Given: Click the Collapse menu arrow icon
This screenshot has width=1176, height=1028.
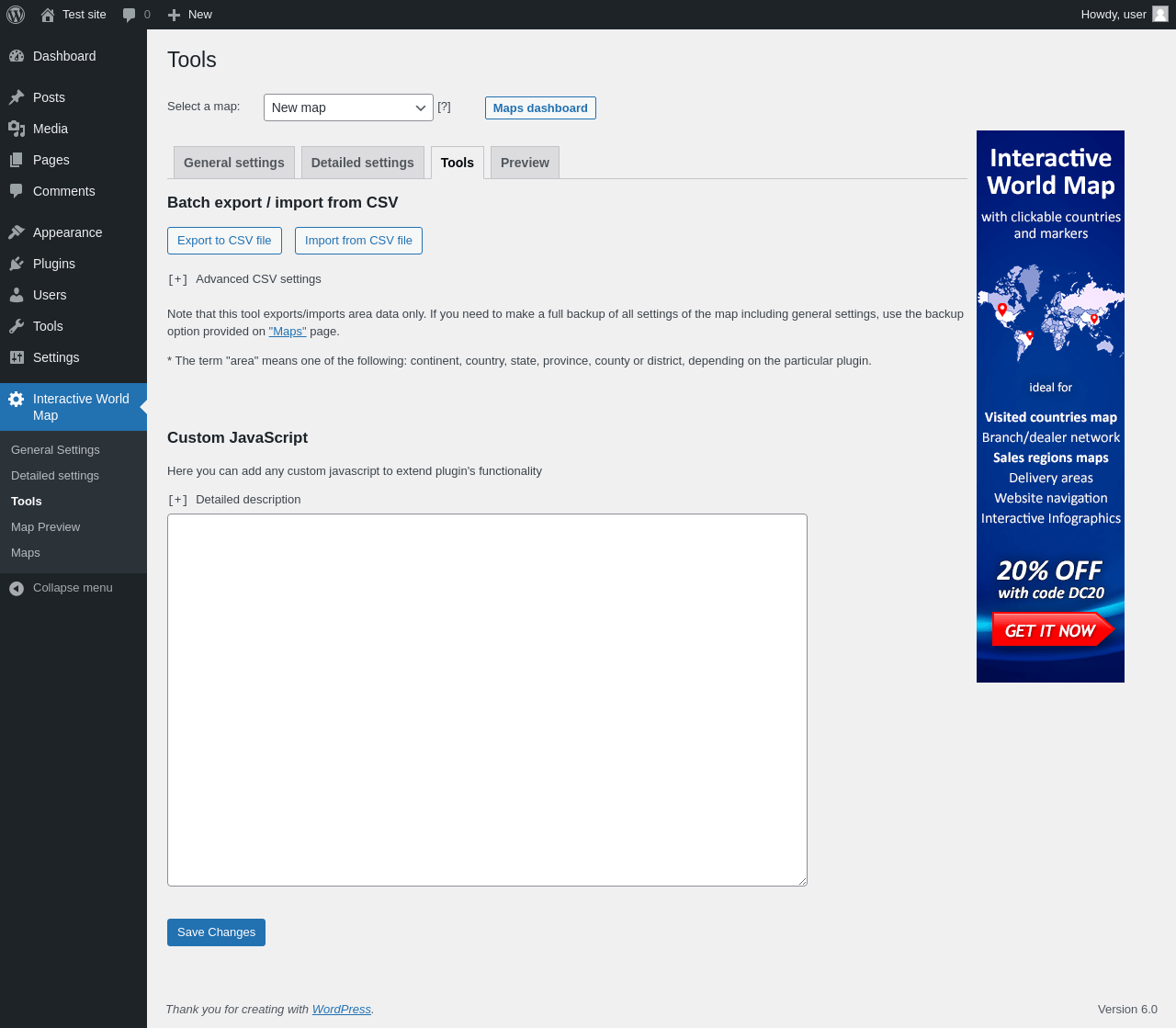Looking at the screenshot, I should click(x=17, y=588).
